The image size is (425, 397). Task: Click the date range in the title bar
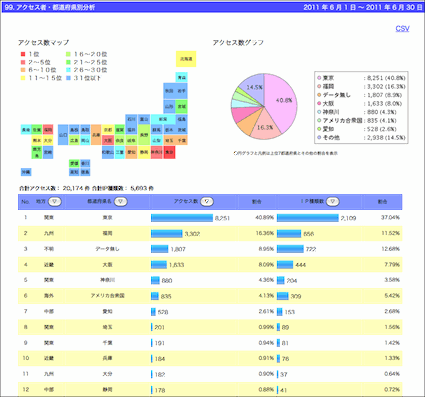tap(363, 7)
